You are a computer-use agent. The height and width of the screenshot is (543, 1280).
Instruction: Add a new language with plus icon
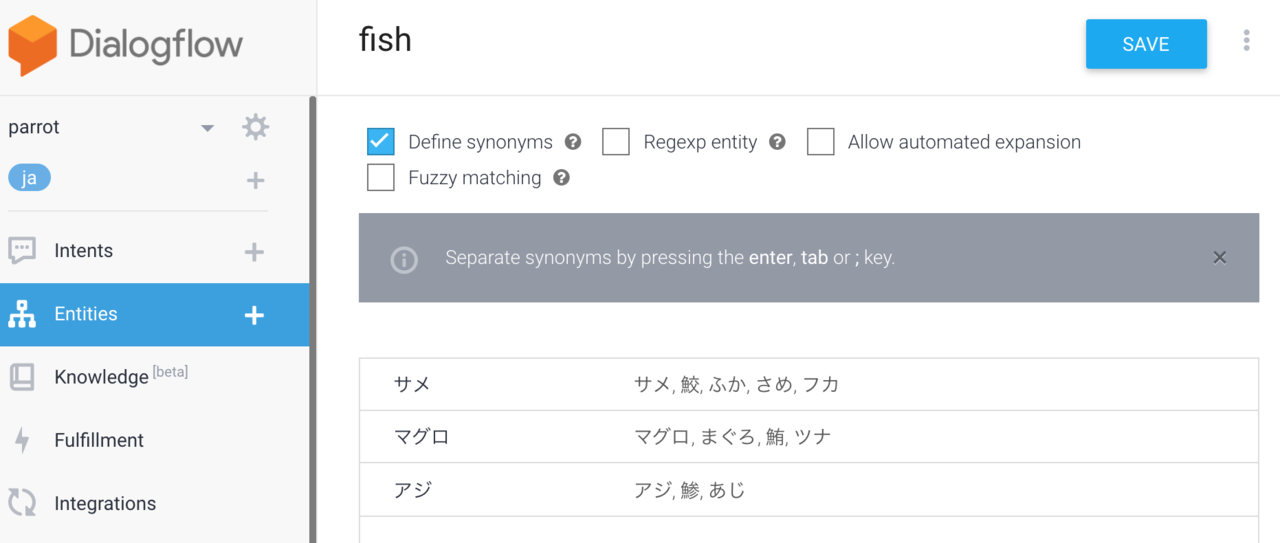click(256, 180)
